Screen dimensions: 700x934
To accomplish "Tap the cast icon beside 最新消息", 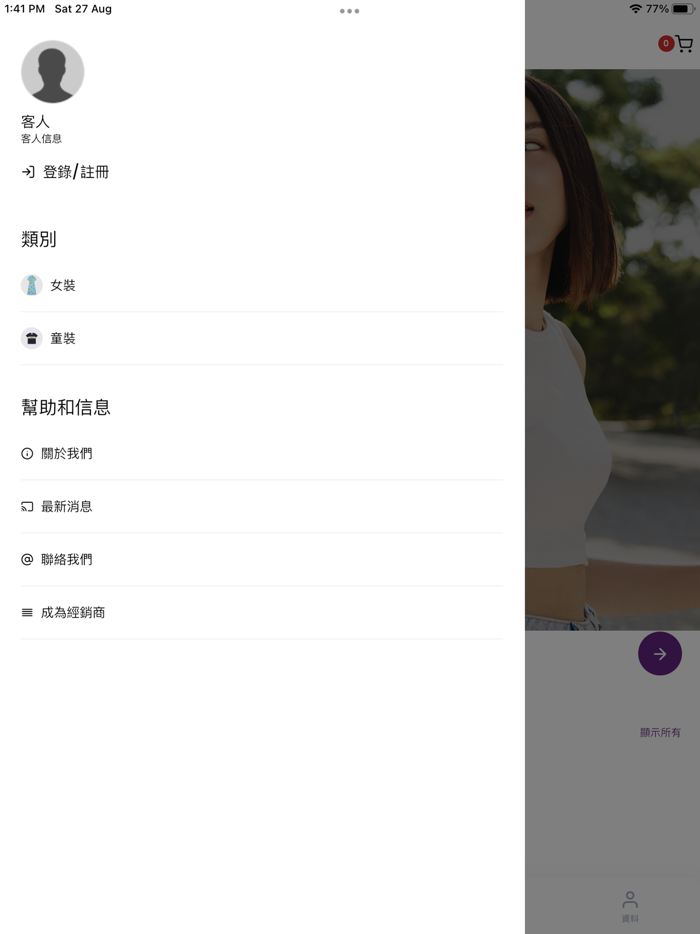I will 27,507.
